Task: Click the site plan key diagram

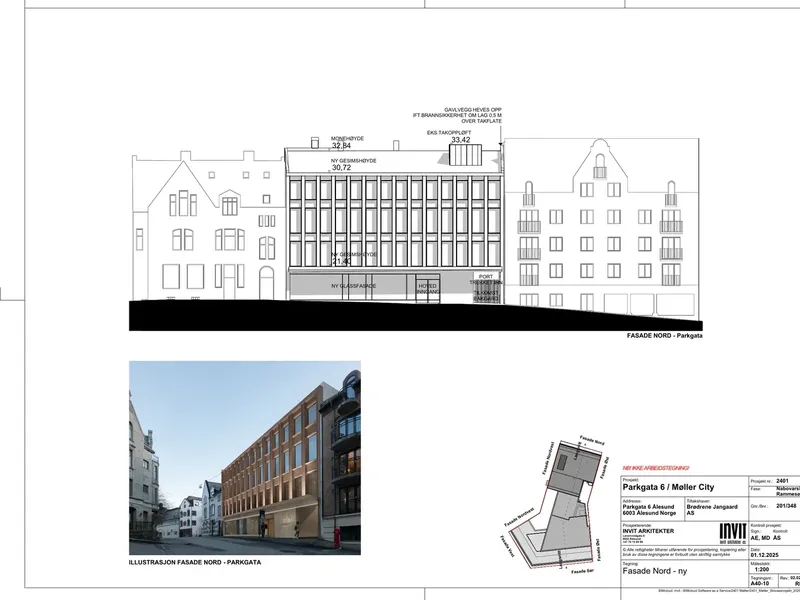Action: (x=554, y=504)
